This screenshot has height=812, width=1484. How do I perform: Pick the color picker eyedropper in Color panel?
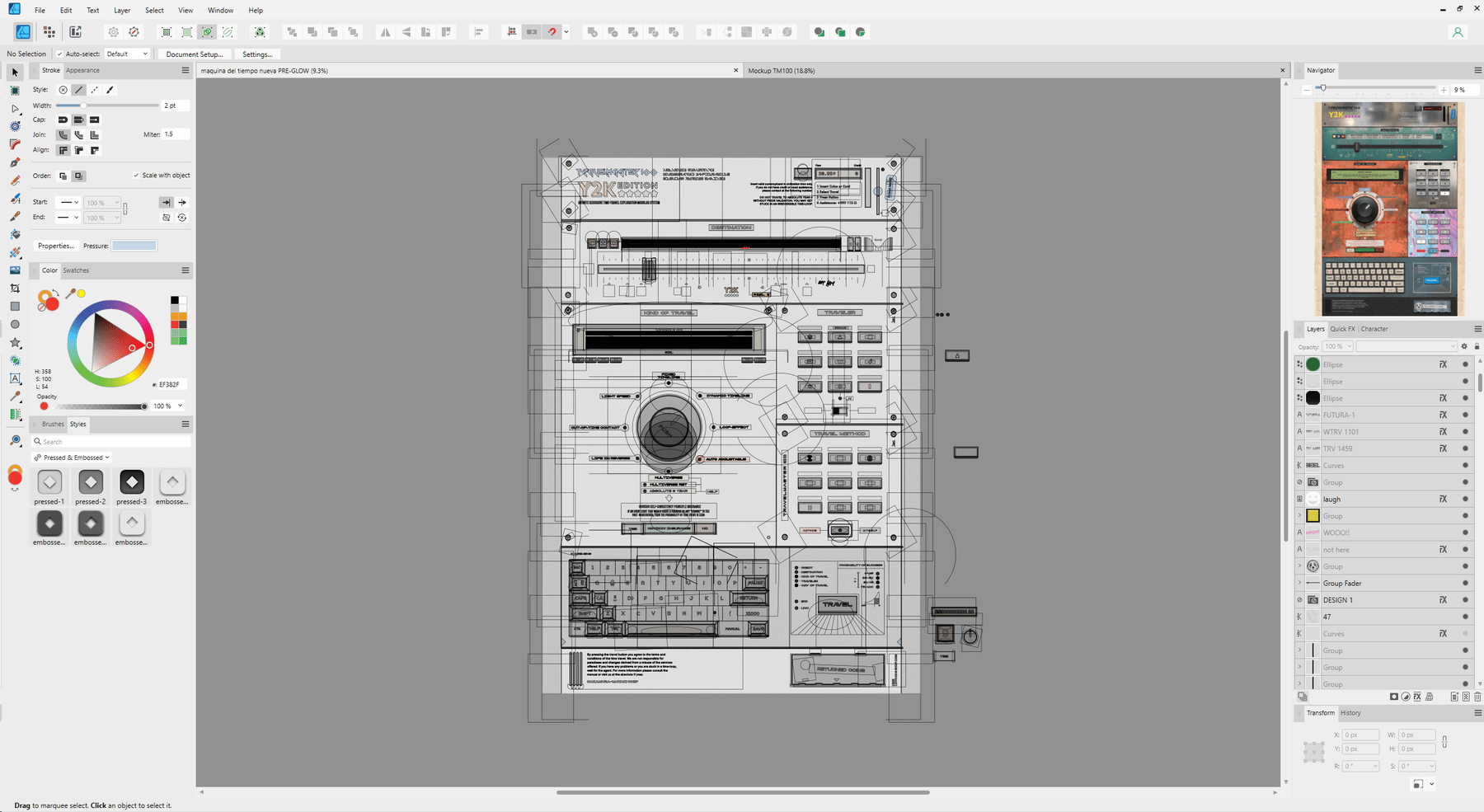point(71,293)
